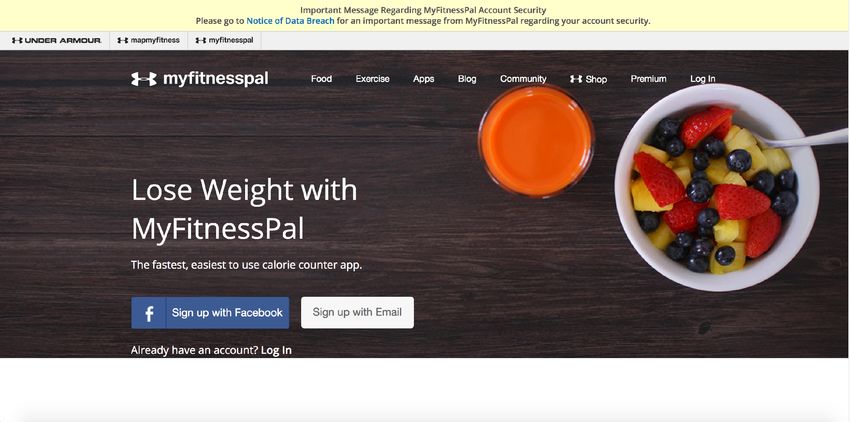The width and height of the screenshot is (850, 422).
Task: Click Sign up with Email button
Action: [x=357, y=312]
